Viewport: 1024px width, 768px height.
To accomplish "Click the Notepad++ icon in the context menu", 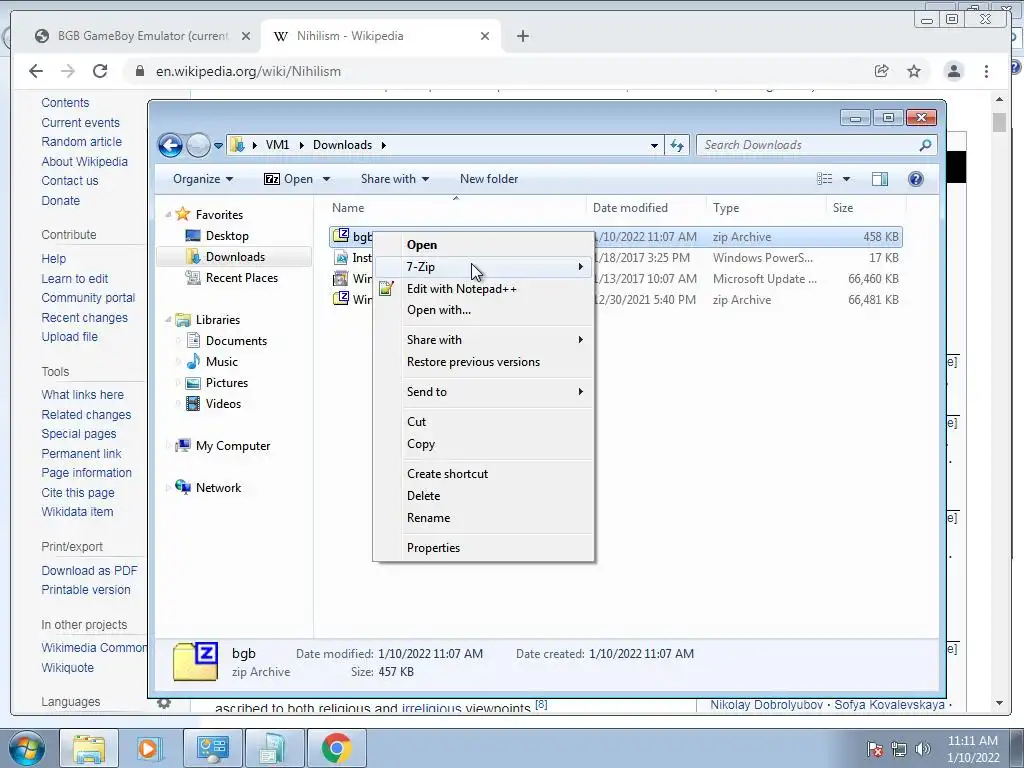I will click(386, 288).
